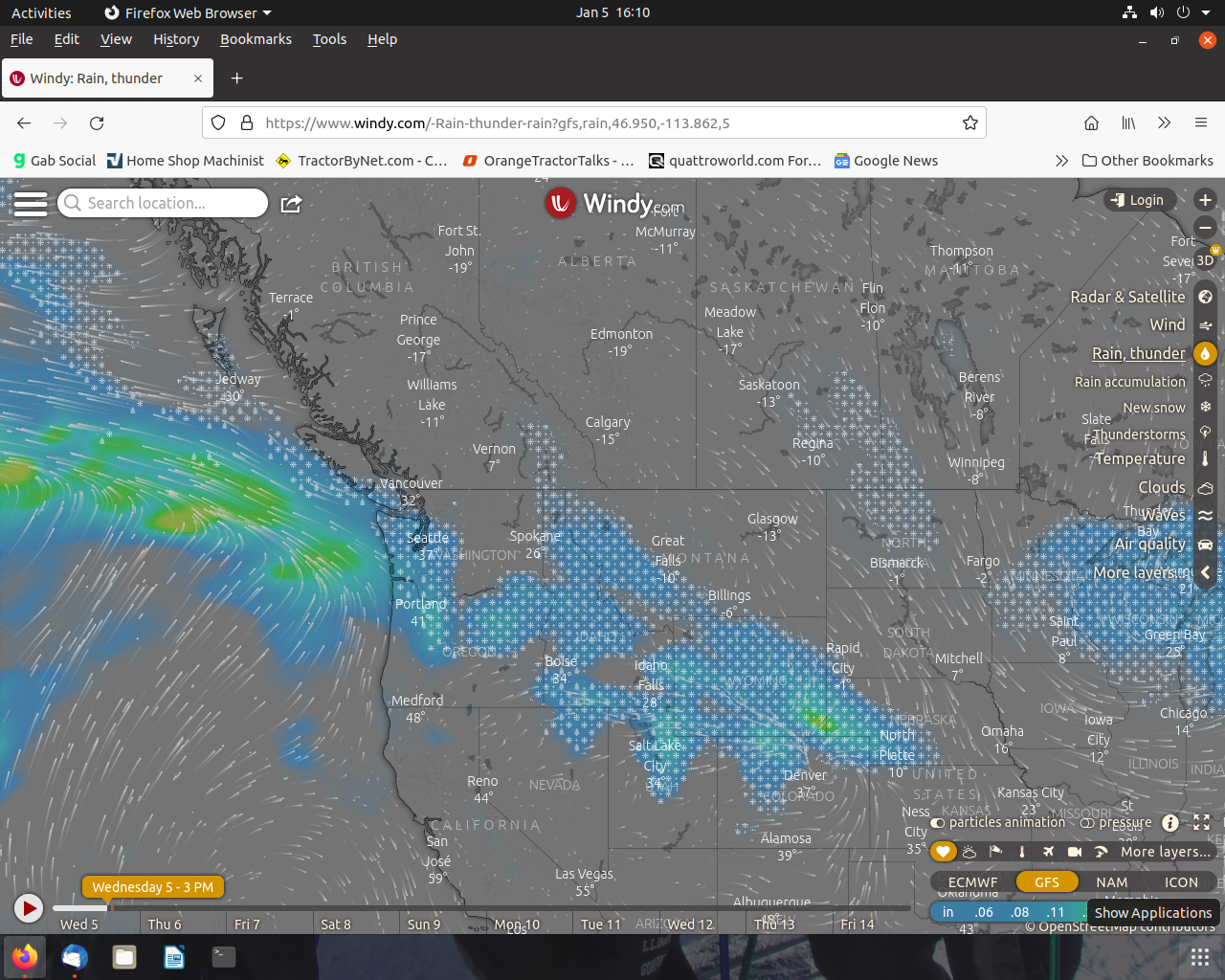Expand More layers chevron on right rail
Screen dimensions: 1225x980
tap(1205, 572)
